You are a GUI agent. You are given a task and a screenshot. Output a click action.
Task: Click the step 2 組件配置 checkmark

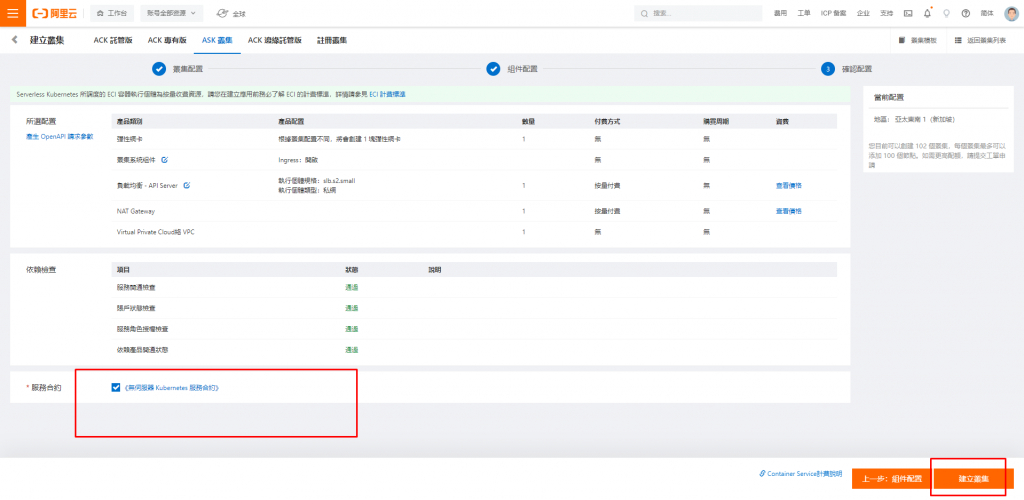[x=493, y=69]
